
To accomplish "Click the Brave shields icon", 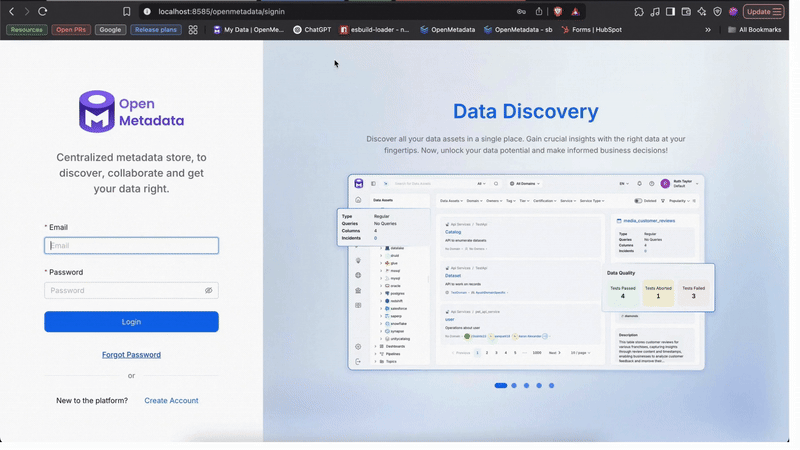I will [x=558, y=12].
